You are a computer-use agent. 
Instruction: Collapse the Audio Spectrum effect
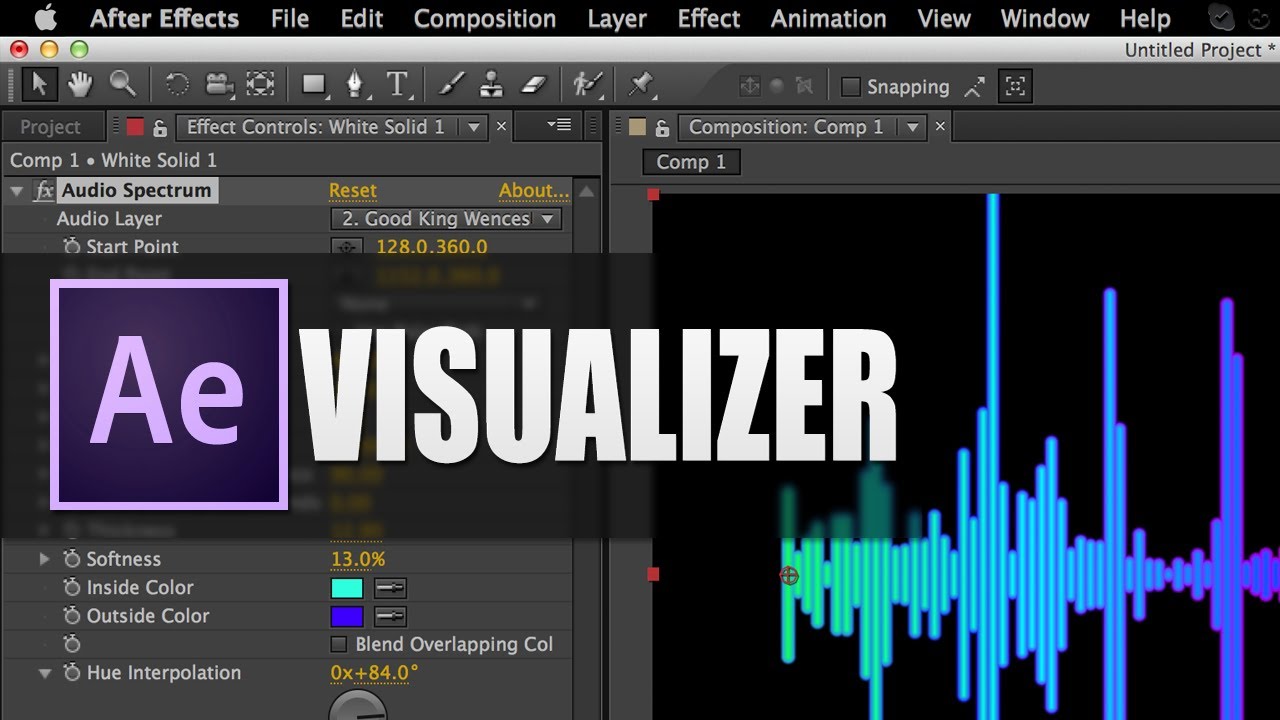point(17,190)
